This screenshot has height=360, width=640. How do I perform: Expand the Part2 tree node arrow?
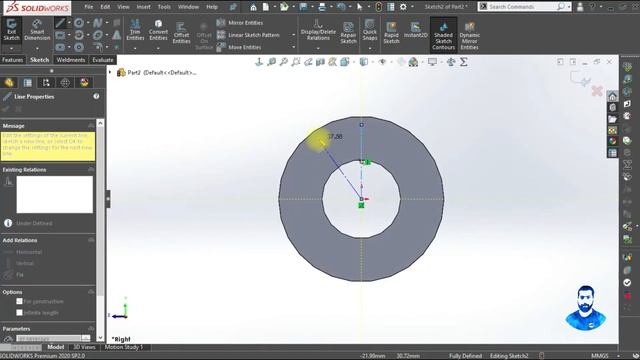pos(110,72)
